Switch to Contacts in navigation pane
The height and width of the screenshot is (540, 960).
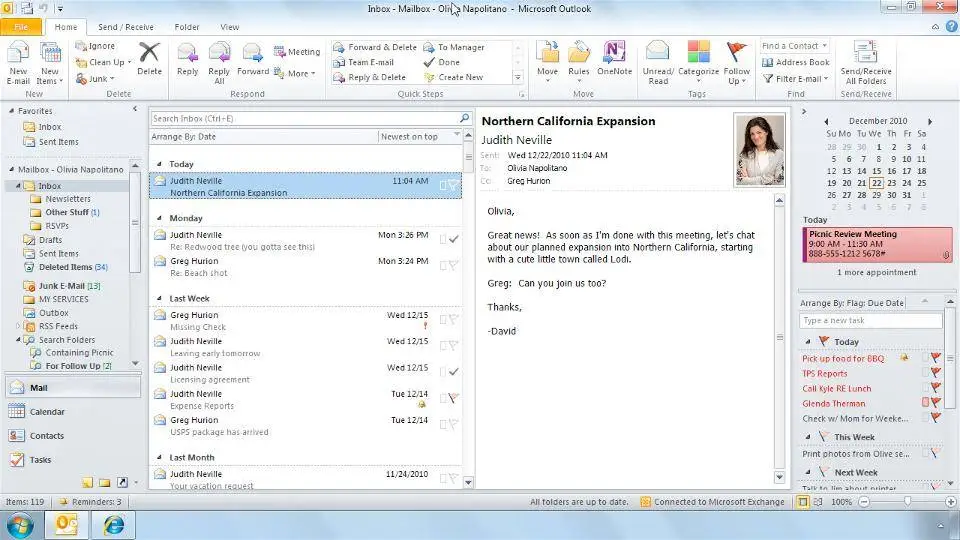pyautogui.click(x=72, y=436)
